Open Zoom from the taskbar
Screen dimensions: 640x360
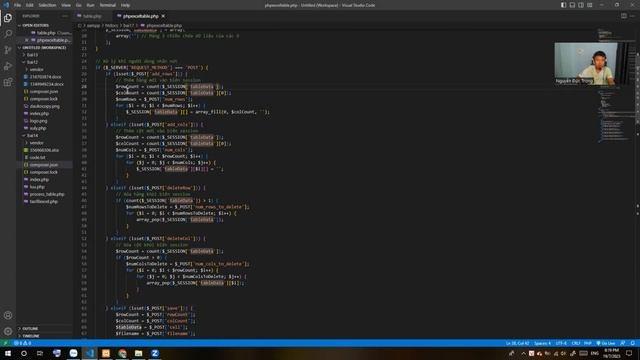click(x=155, y=353)
